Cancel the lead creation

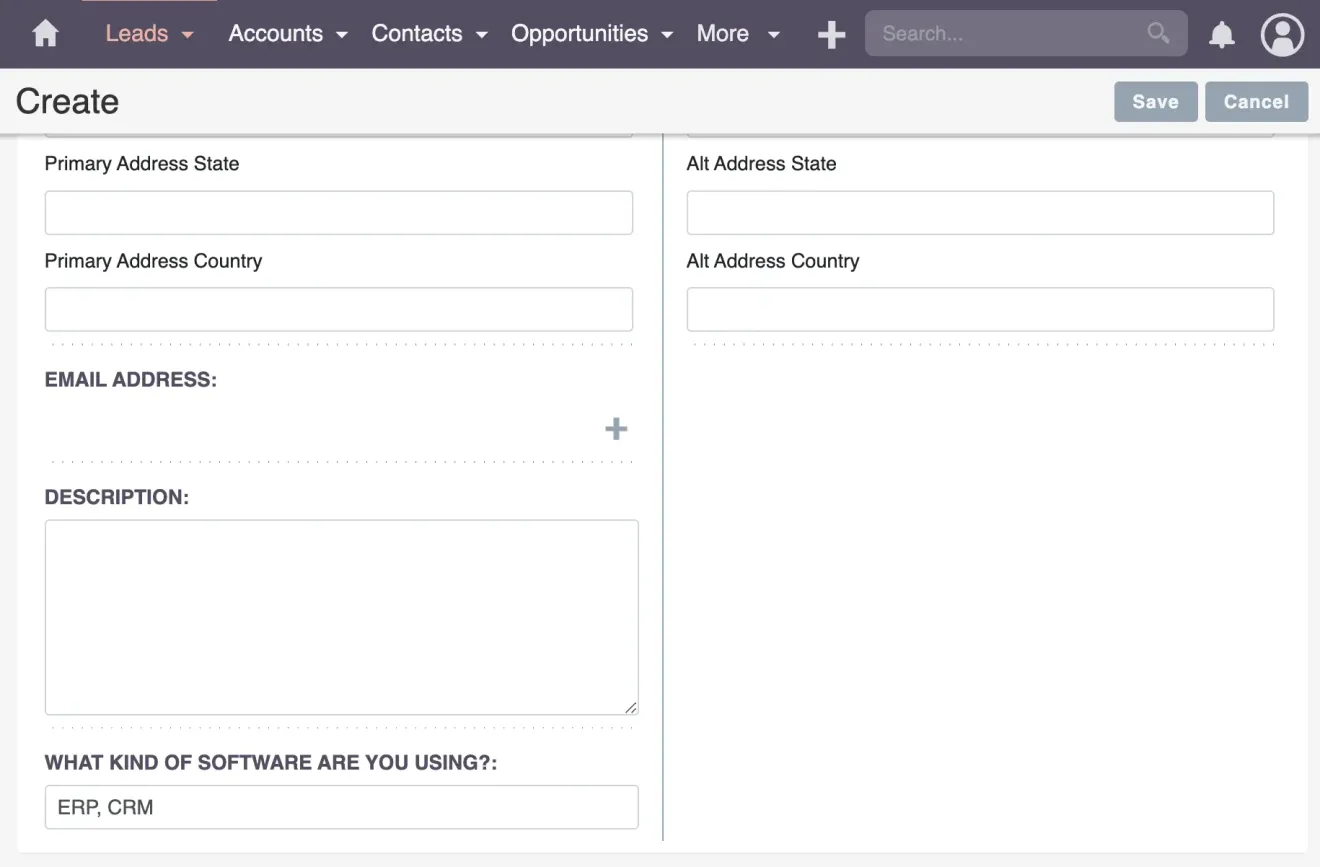(x=1256, y=101)
